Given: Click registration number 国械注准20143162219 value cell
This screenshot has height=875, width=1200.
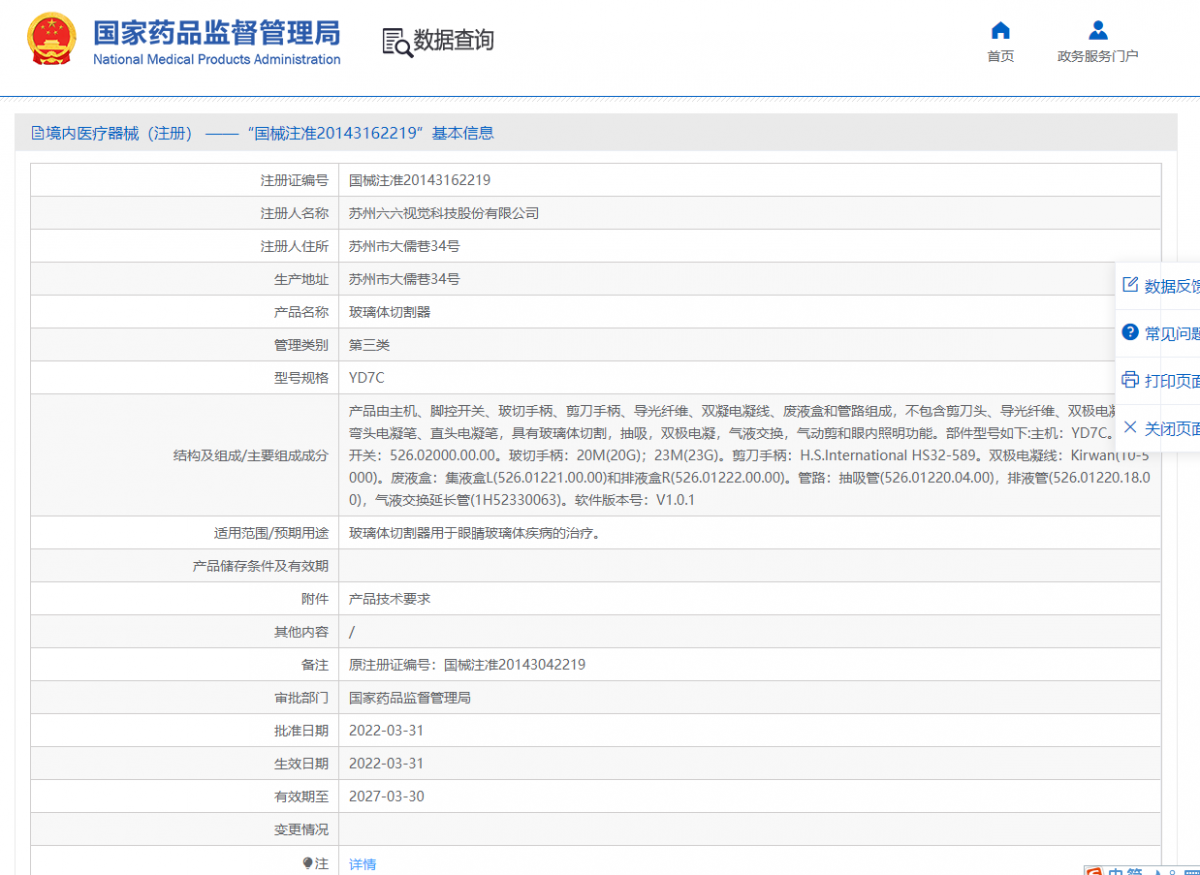Looking at the screenshot, I should click(420, 181).
